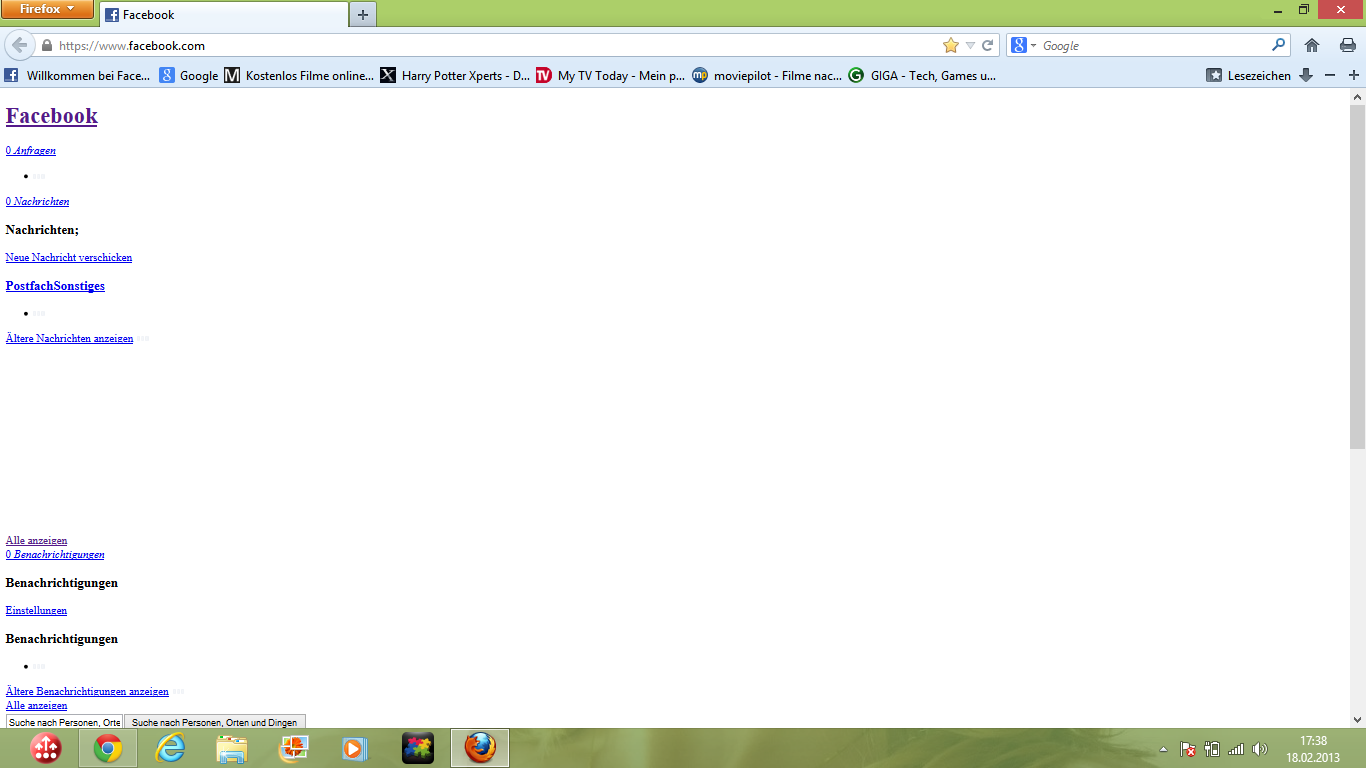Click the 'Benachrichtigungen' heading above 'Einstellungen'

pyautogui.click(x=62, y=583)
